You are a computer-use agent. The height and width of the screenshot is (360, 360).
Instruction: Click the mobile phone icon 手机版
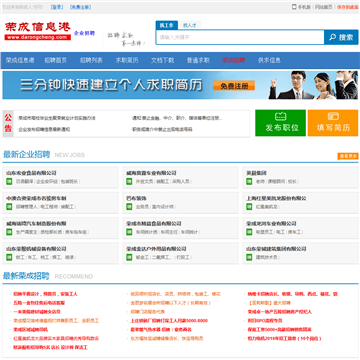301,7
